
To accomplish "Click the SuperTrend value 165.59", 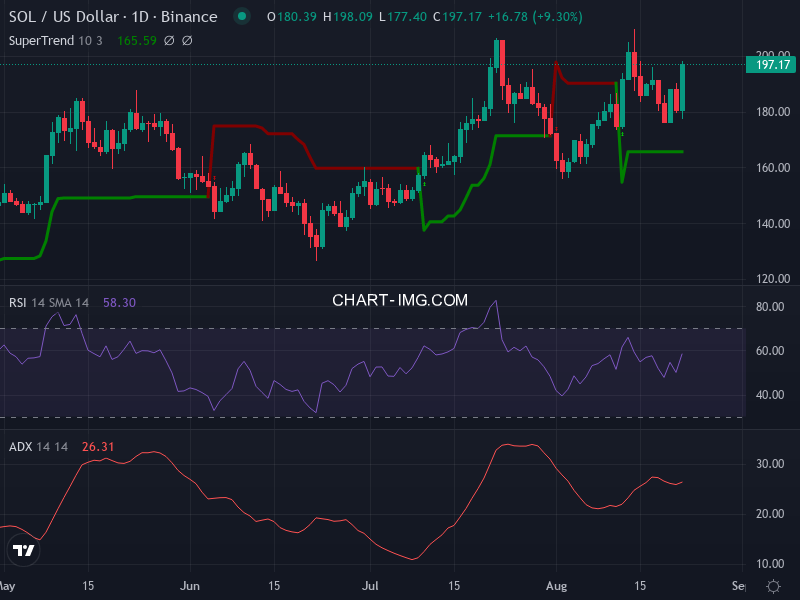I will 135,41.
